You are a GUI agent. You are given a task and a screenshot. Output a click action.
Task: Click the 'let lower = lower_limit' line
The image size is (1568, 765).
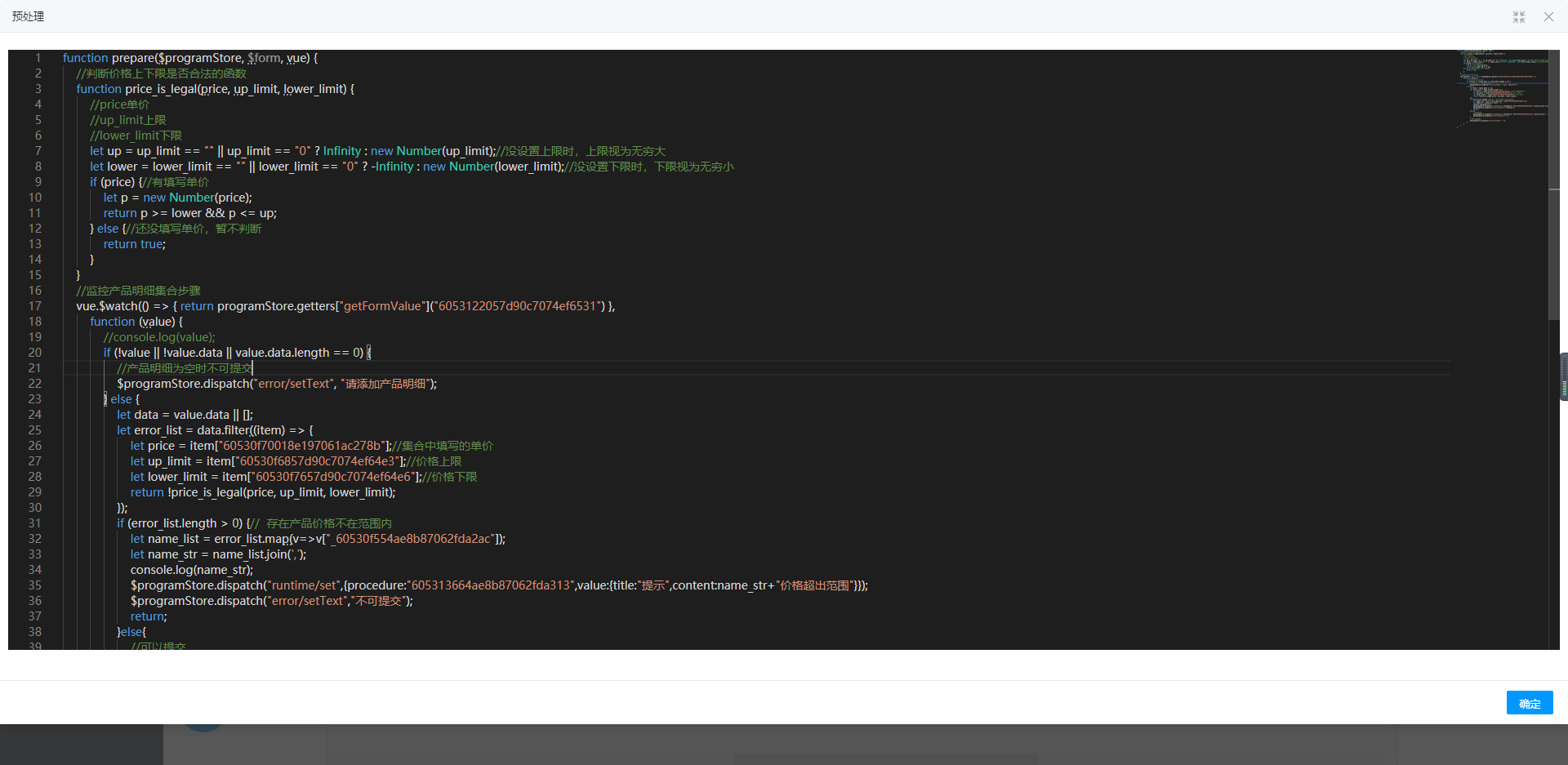(x=412, y=167)
